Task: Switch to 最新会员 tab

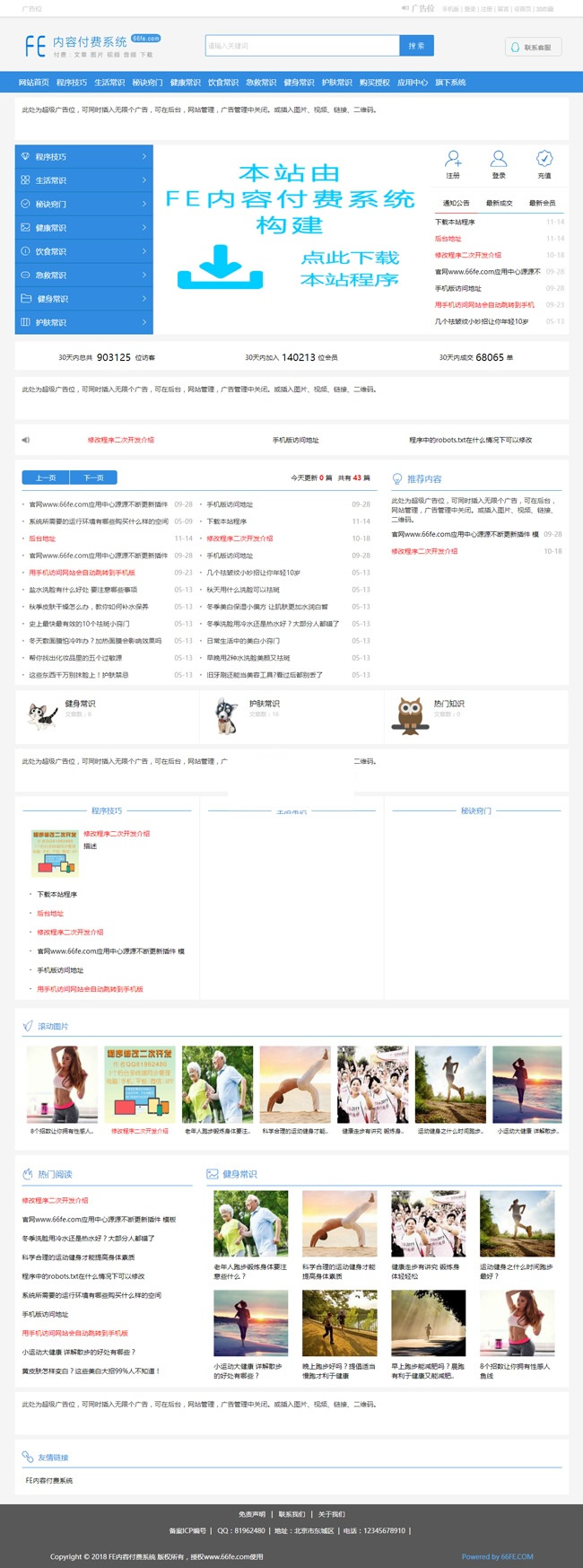Action: click(x=542, y=203)
